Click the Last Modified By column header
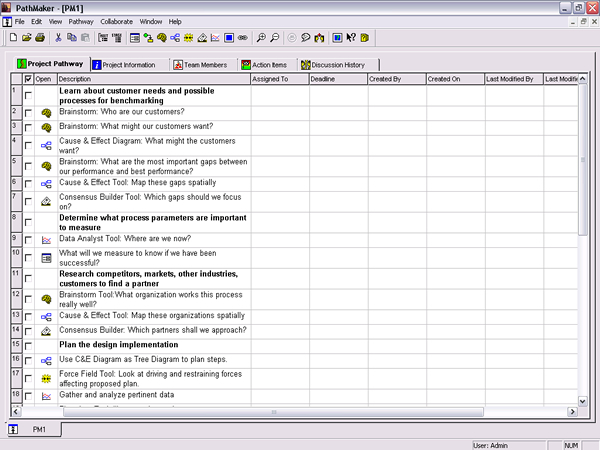The image size is (600, 450). [514, 79]
